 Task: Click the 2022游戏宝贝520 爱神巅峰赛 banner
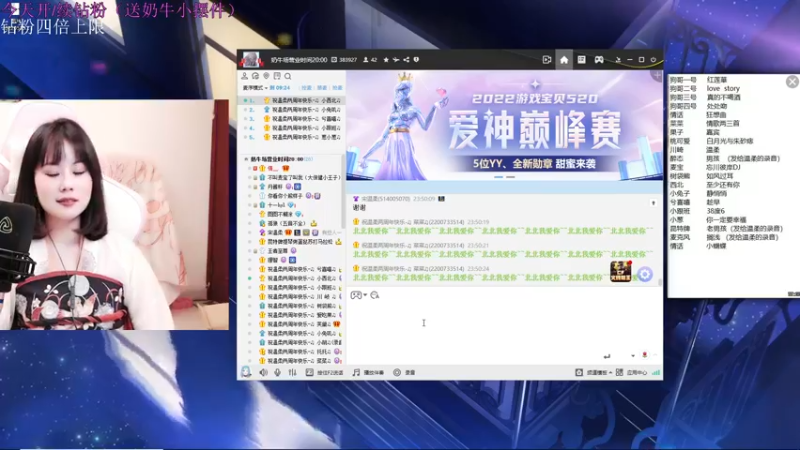click(x=504, y=125)
